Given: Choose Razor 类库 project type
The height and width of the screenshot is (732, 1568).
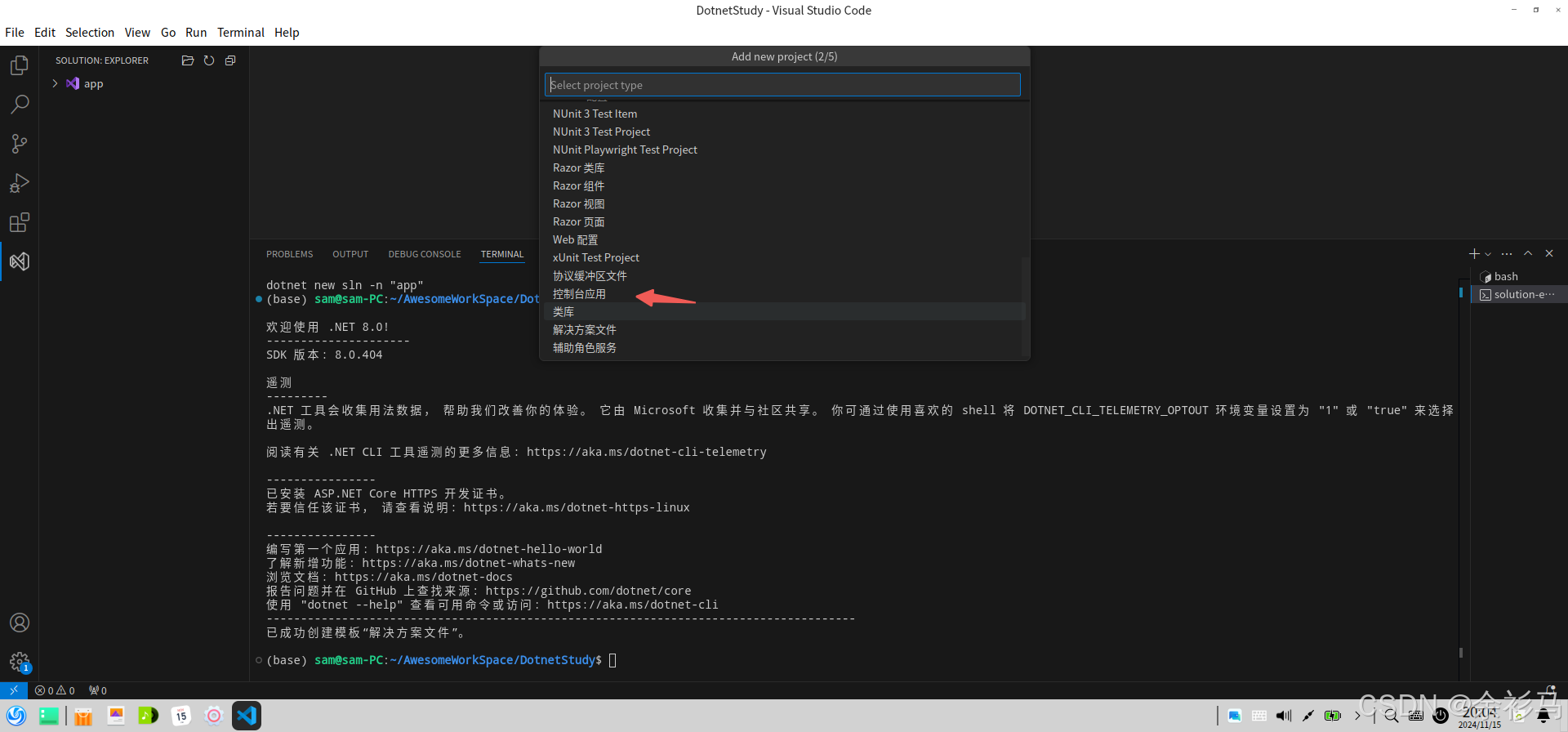Looking at the screenshot, I should coord(782,167).
